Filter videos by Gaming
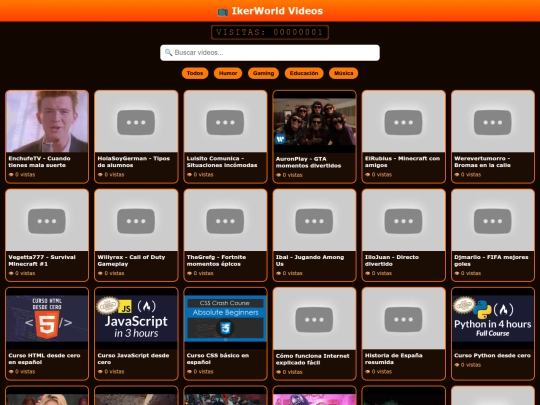The image size is (540, 405). 263,73
